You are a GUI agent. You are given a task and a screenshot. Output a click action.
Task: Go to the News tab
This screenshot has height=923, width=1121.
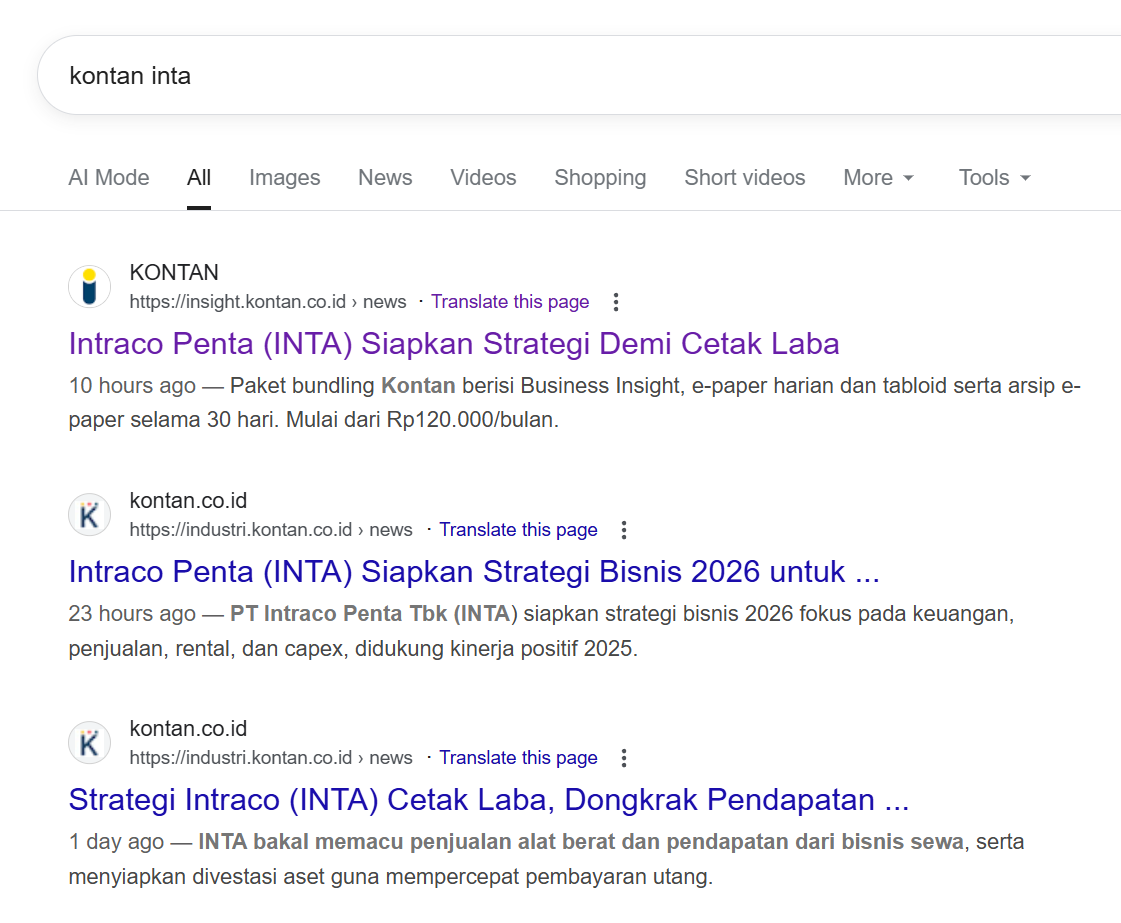(x=385, y=177)
